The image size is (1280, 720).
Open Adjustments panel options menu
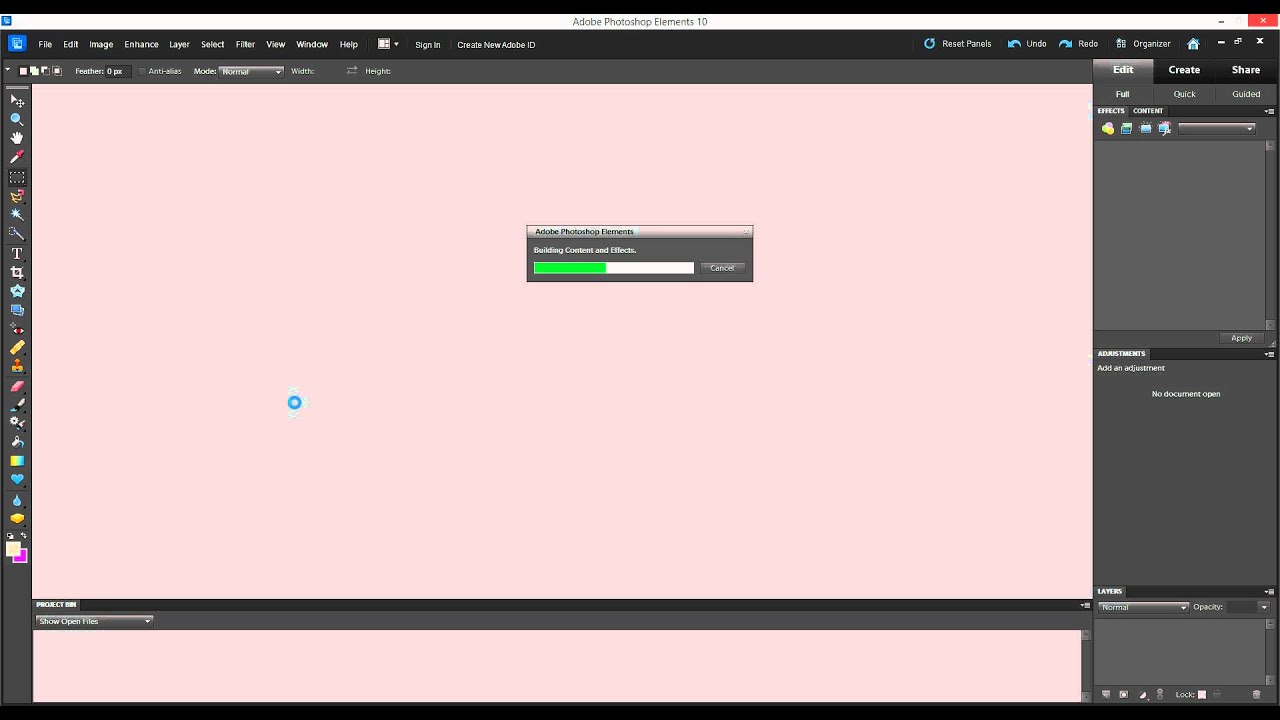(x=1269, y=354)
